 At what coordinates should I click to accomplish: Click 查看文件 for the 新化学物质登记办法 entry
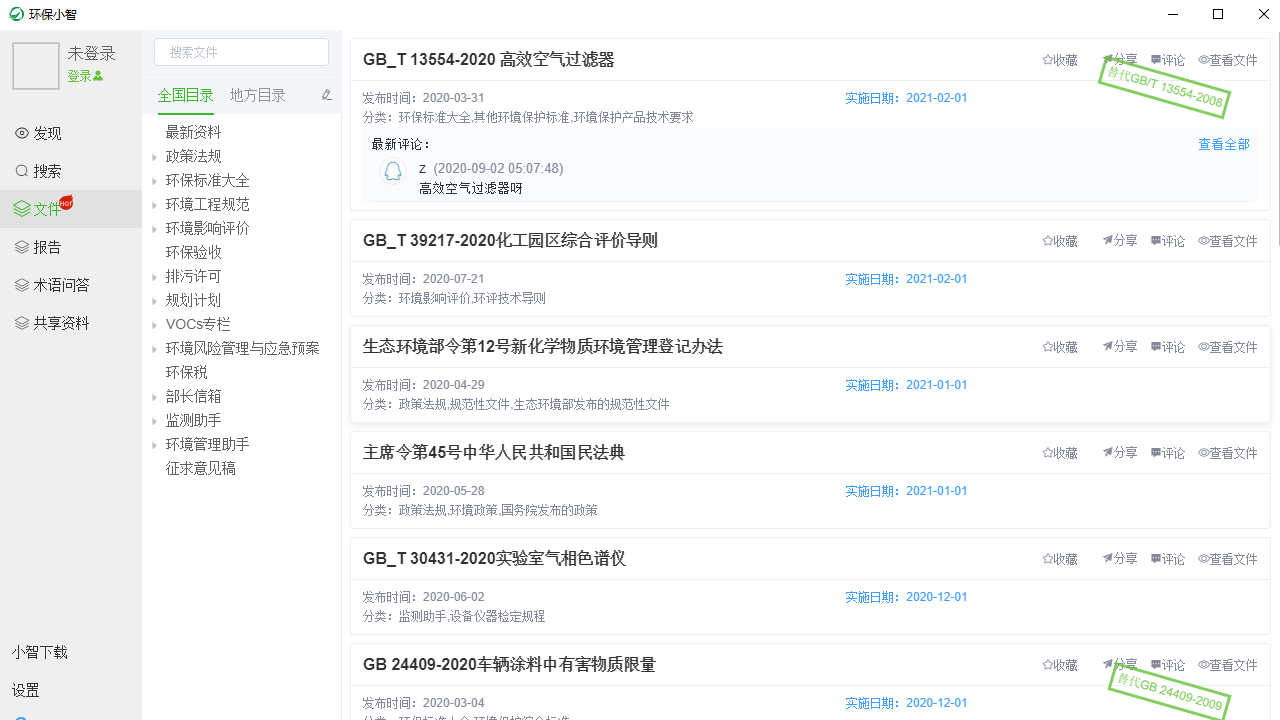point(1227,346)
